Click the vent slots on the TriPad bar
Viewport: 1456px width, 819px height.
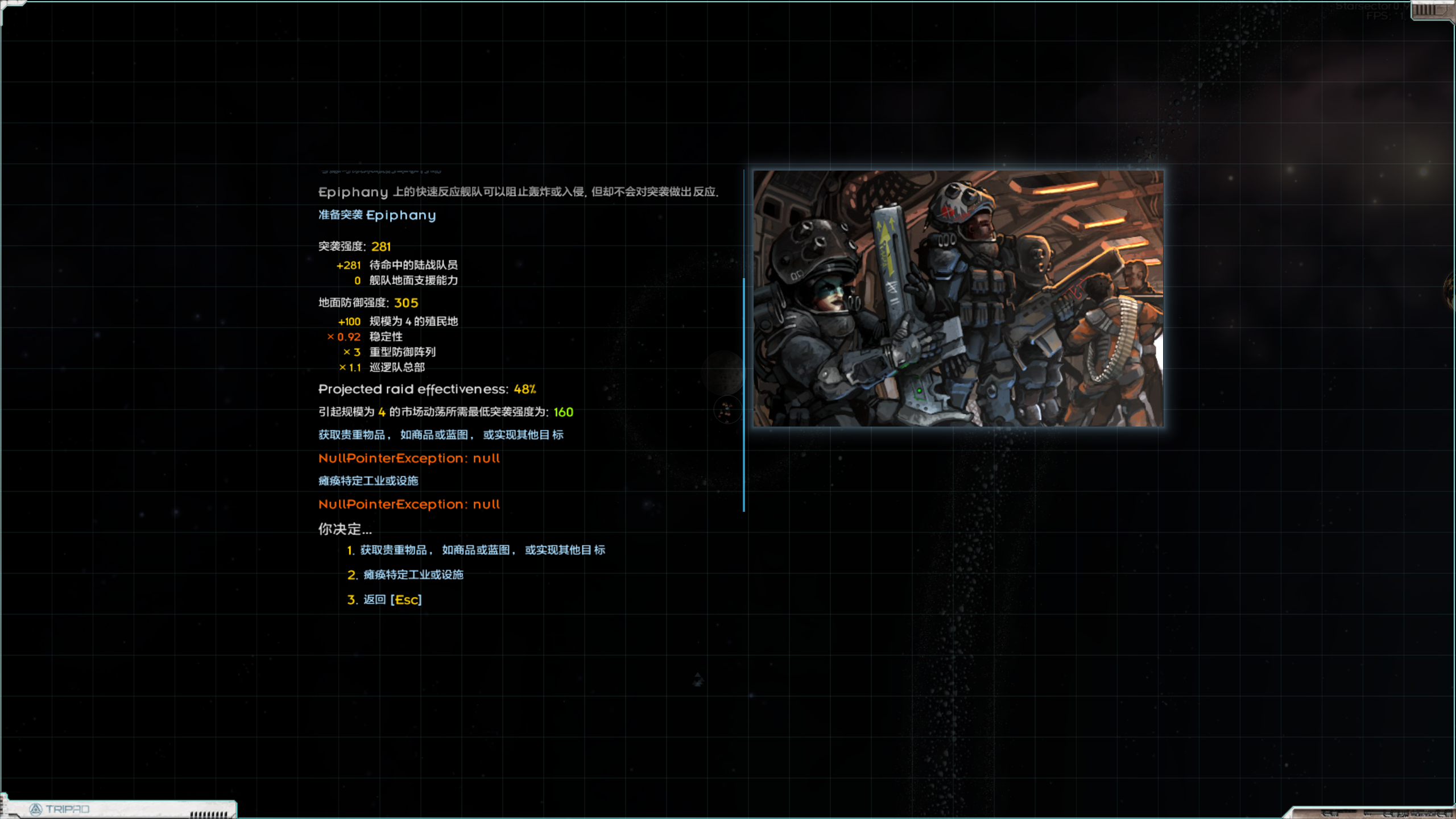click(208, 814)
